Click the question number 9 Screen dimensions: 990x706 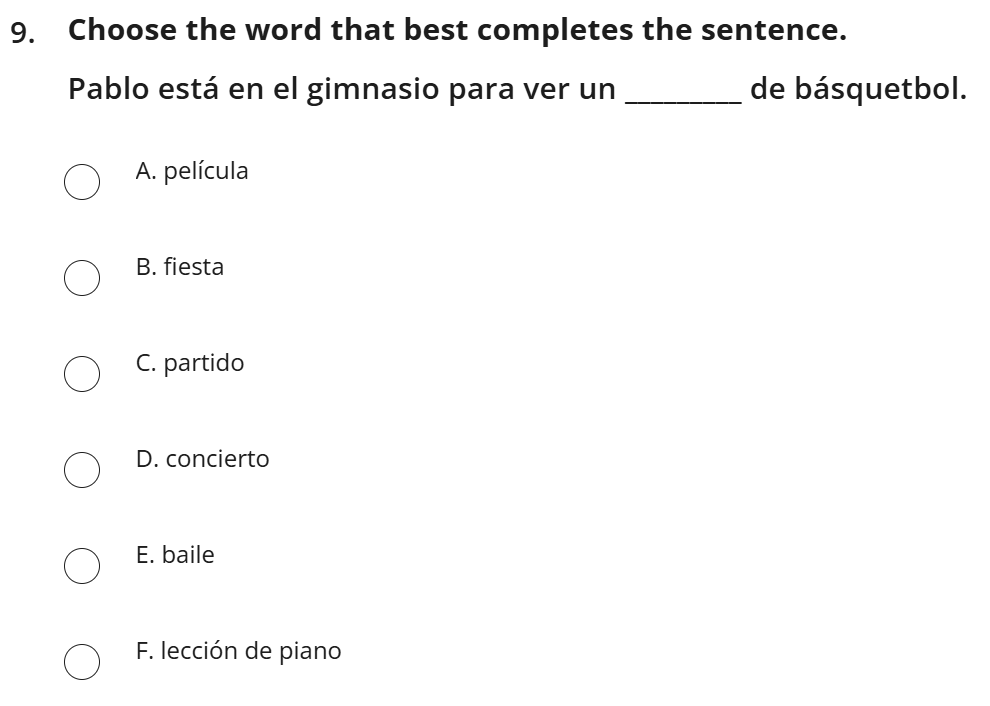[25, 32]
